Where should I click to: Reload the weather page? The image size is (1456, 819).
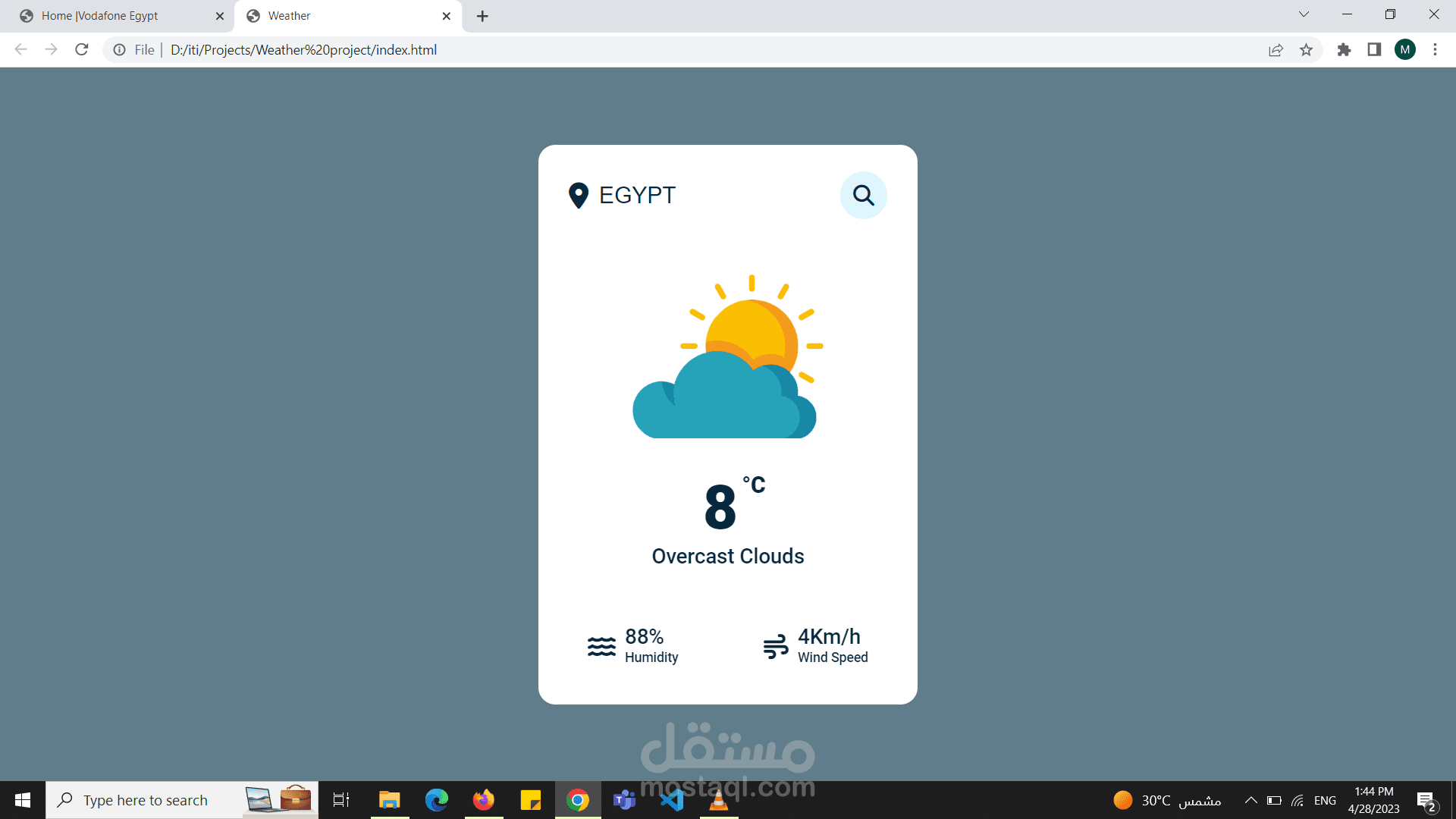tap(81, 49)
